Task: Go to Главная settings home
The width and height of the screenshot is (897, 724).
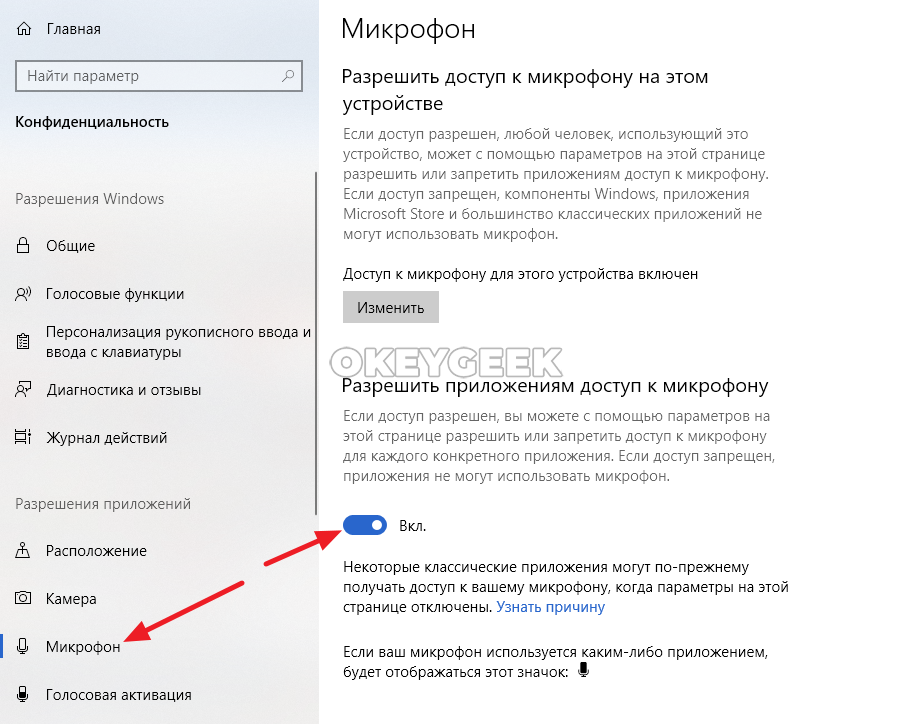Action: (73, 29)
